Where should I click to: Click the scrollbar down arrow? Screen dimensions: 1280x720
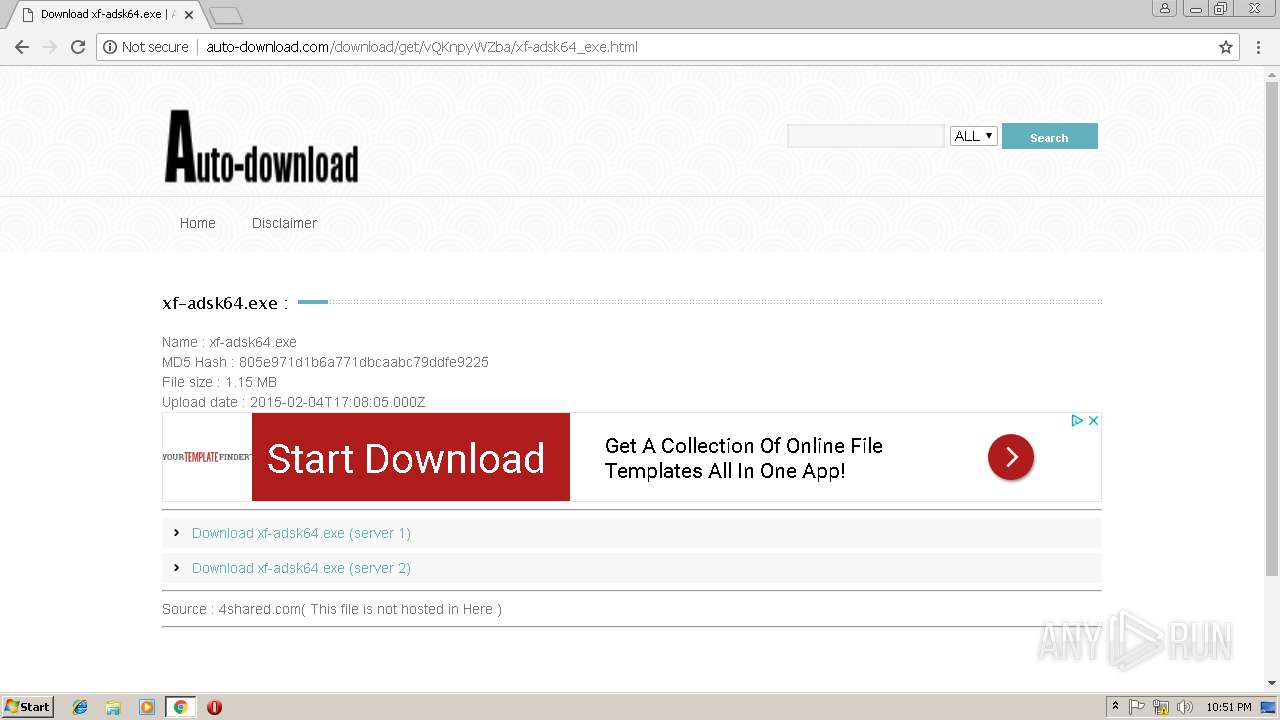coord(1272,683)
